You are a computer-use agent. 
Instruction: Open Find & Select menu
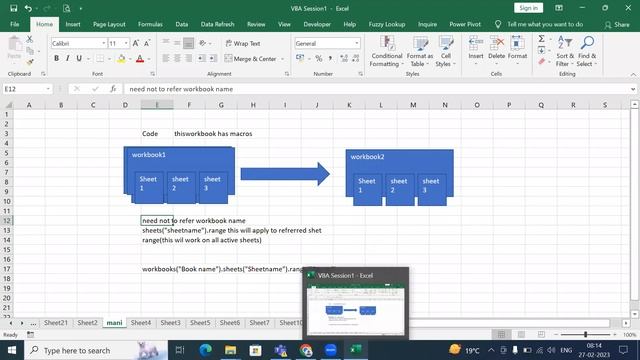(587, 51)
